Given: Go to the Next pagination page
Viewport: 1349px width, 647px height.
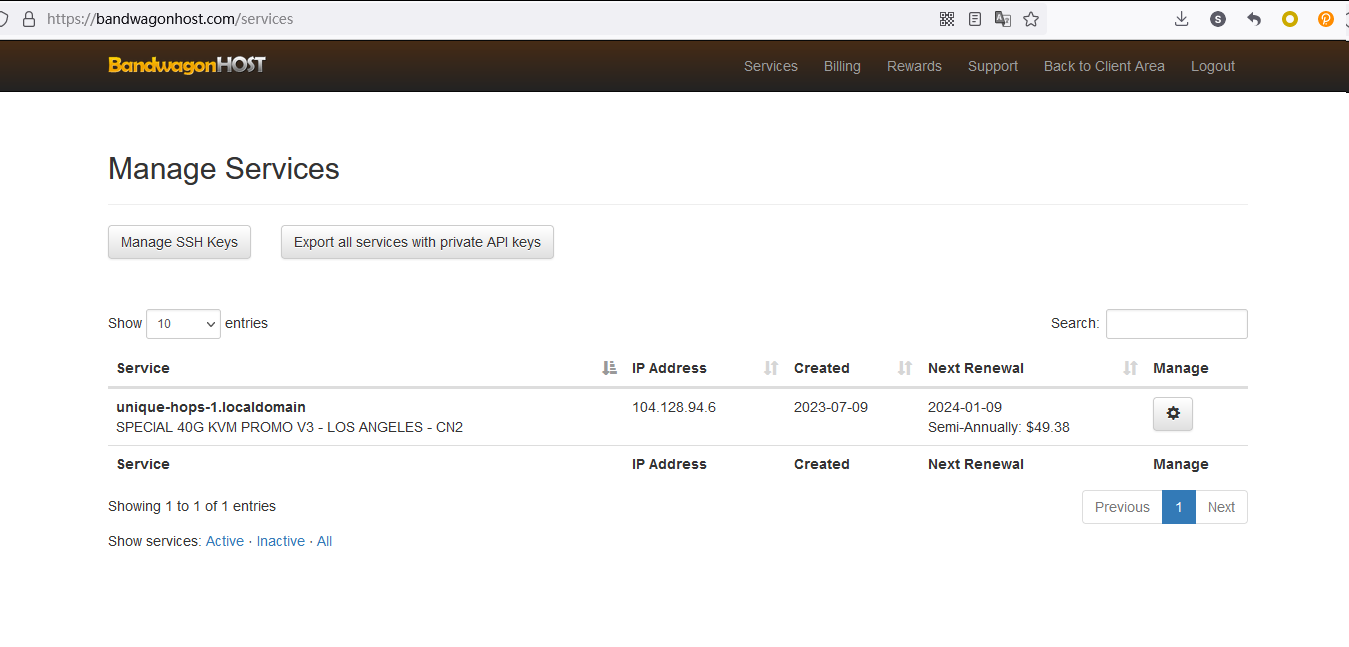Looking at the screenshot, I should pos(1221,507).
